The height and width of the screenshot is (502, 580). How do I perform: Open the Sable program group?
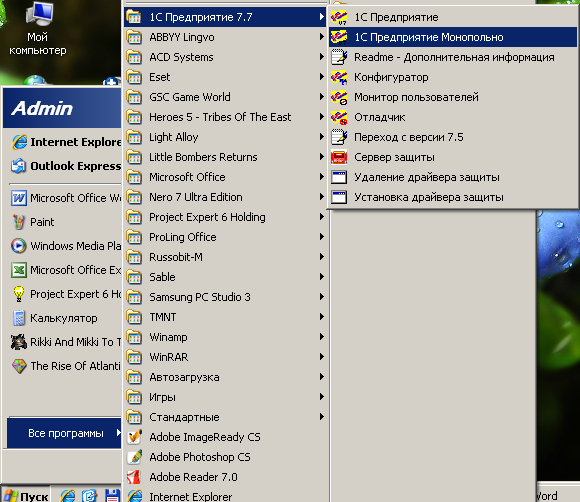click(225, 277)
